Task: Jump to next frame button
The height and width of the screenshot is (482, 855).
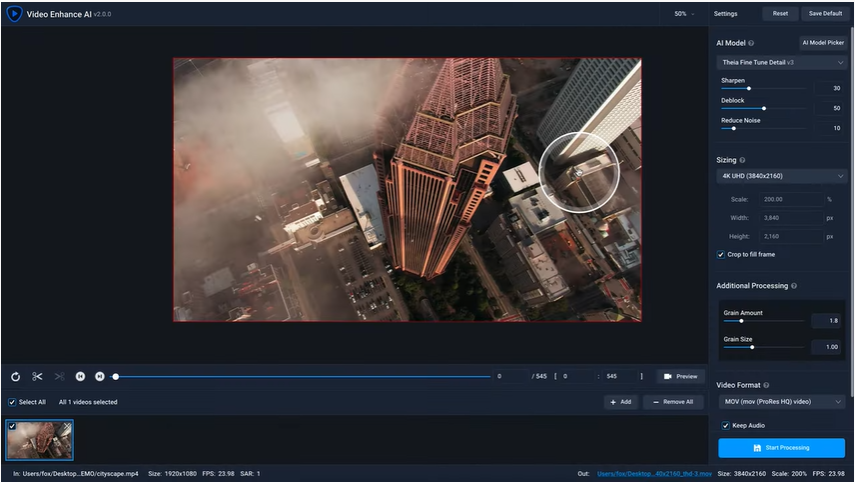Action: pos(100,376)
